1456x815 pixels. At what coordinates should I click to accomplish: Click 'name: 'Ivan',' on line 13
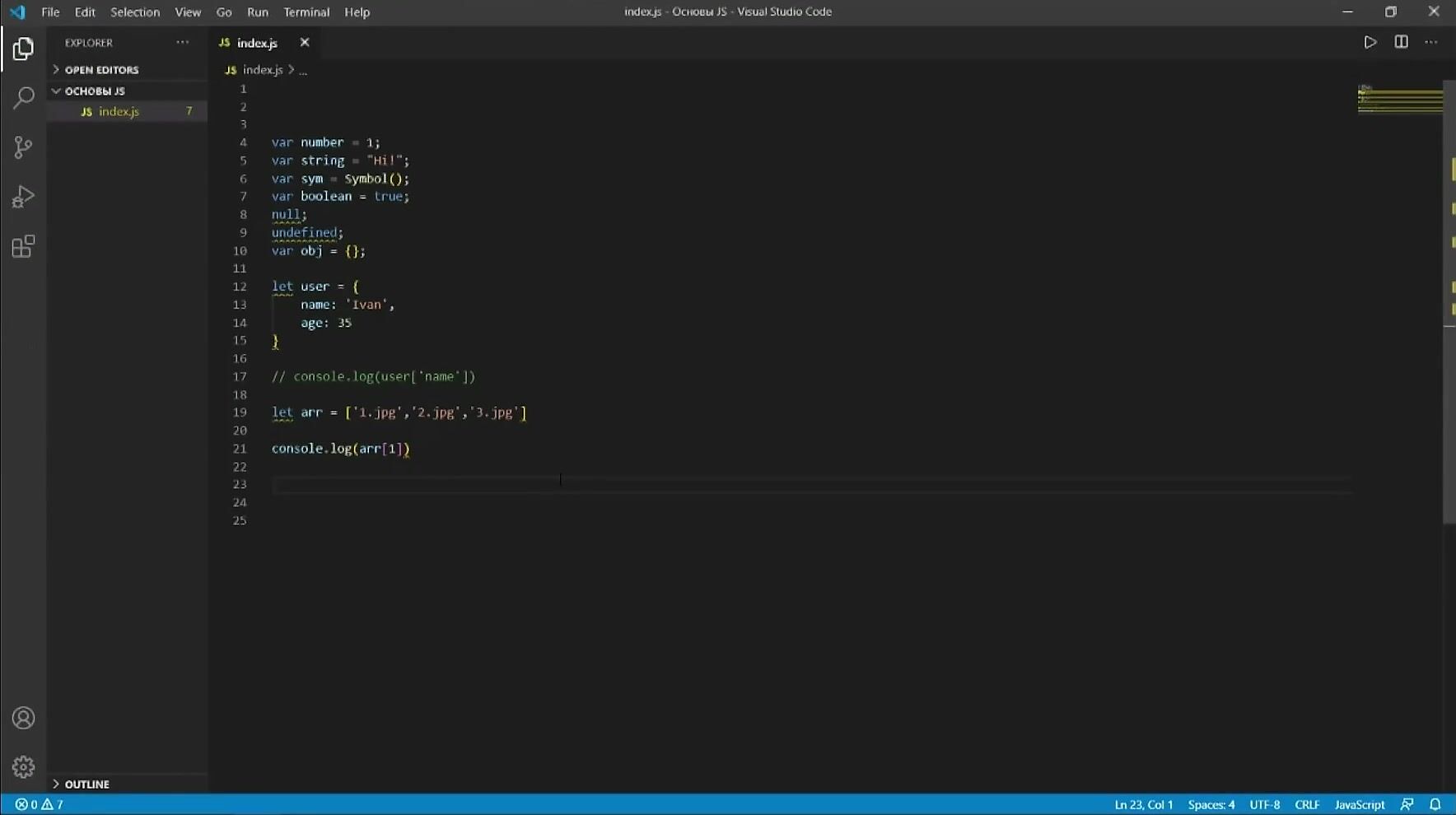coord(348,305)
